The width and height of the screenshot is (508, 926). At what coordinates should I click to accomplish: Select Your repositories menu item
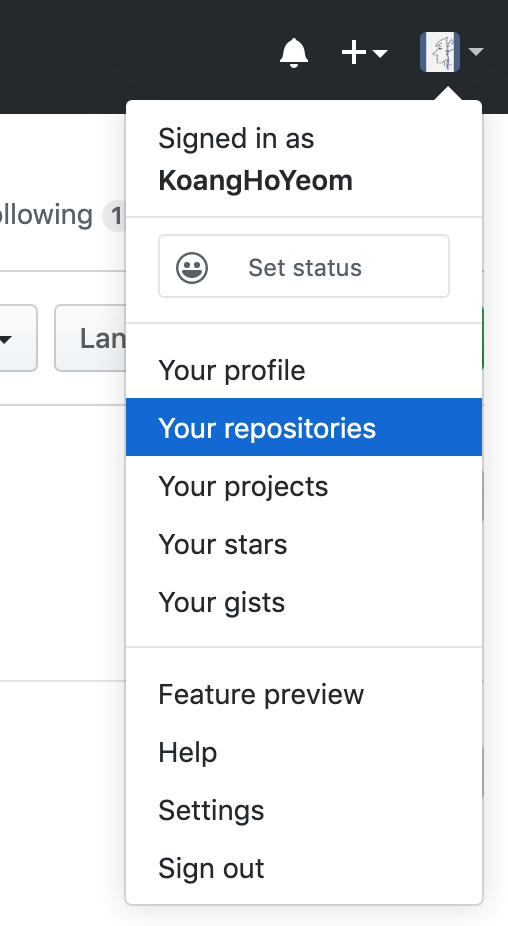[304, 428]
